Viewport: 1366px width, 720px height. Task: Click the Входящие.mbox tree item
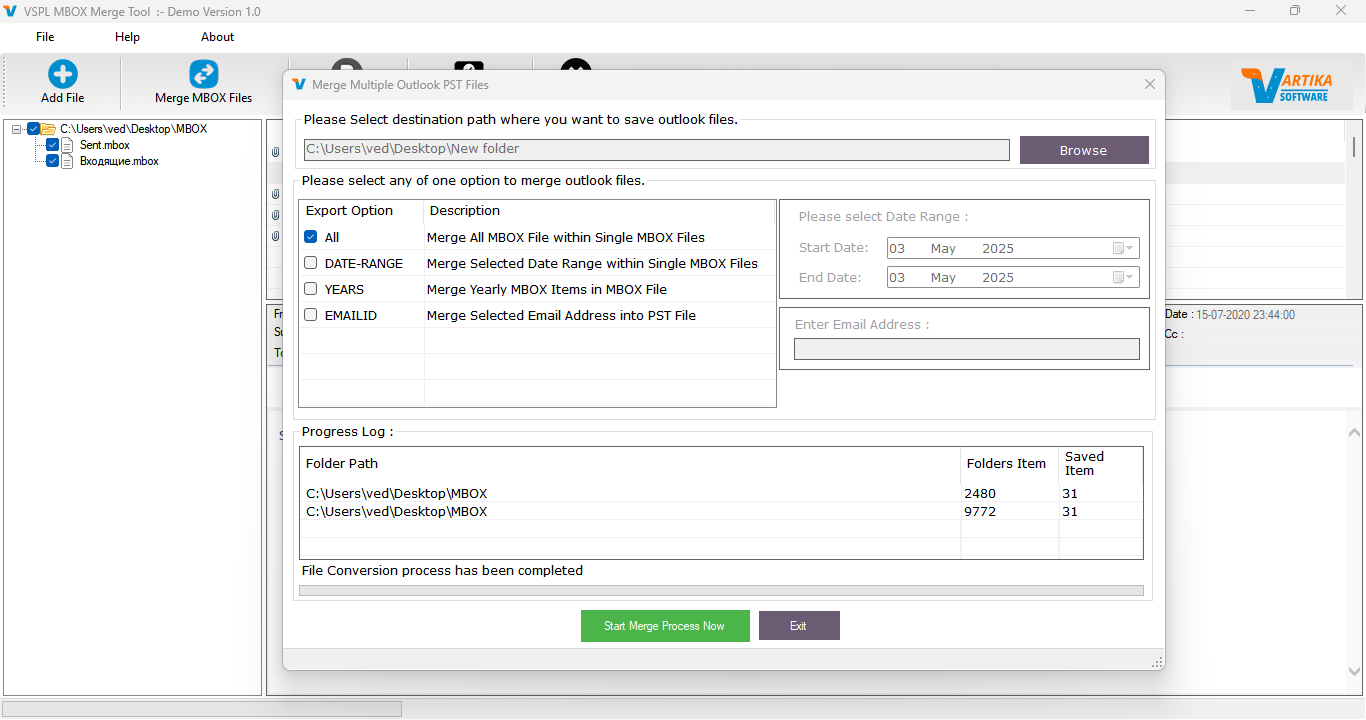point(119,161)
